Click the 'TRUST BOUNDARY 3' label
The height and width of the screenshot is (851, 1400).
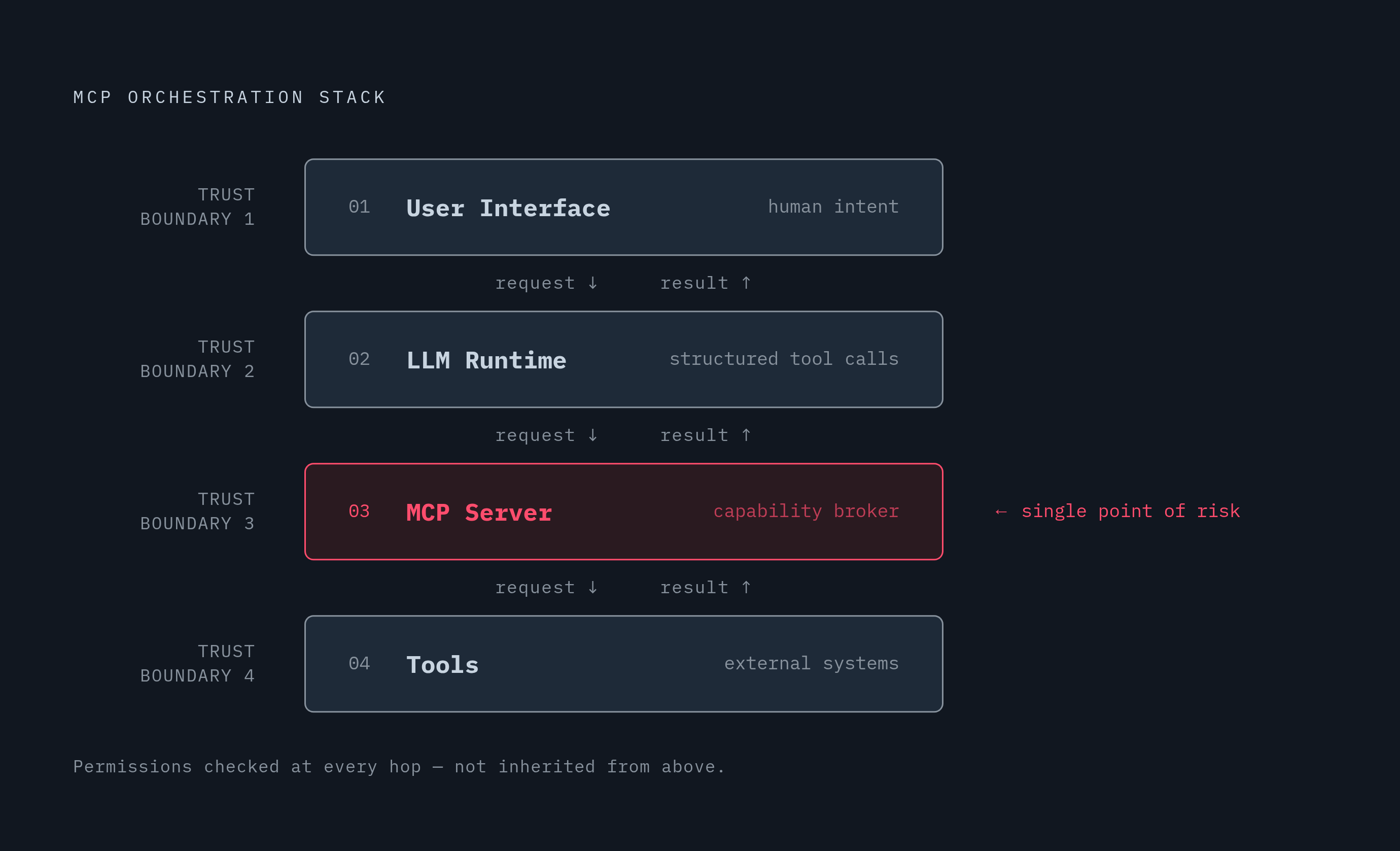coord(197,512)
